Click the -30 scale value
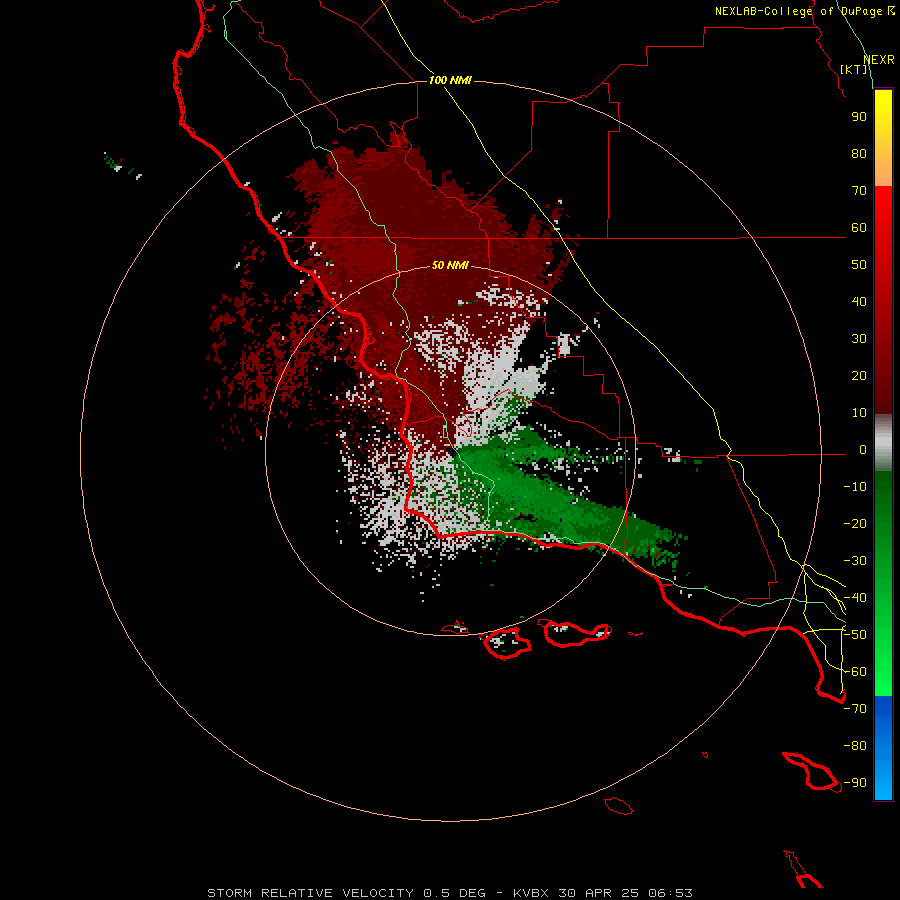900x900 pixels. pyautogui.click(x=855, y=561)
